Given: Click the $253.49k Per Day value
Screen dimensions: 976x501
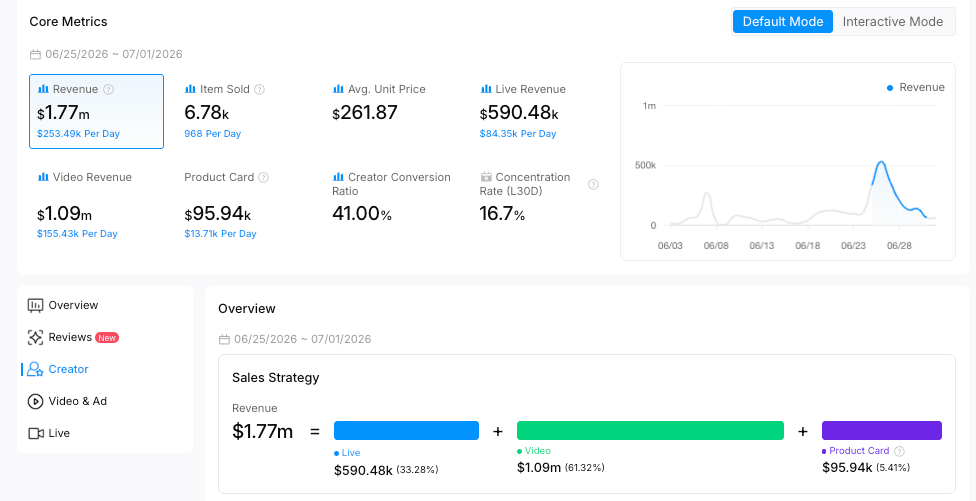Looking at the screenshot, I should coord(78,134).
